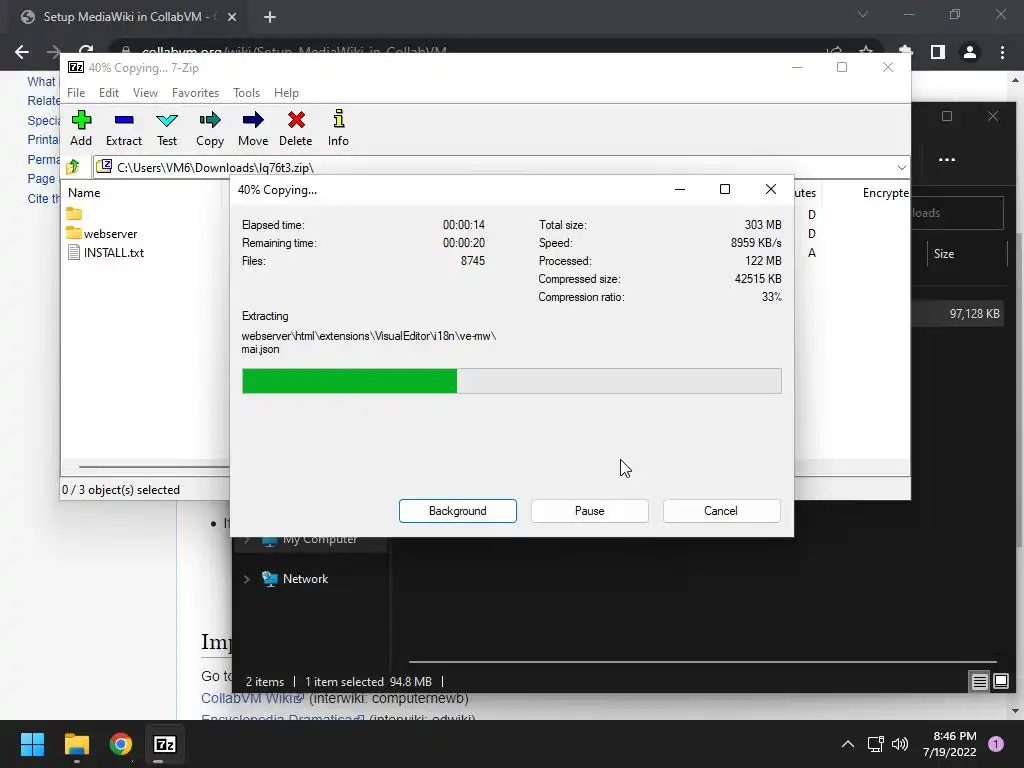
Task: Open the Windows Start menu
Action: [x=32, y=744]
